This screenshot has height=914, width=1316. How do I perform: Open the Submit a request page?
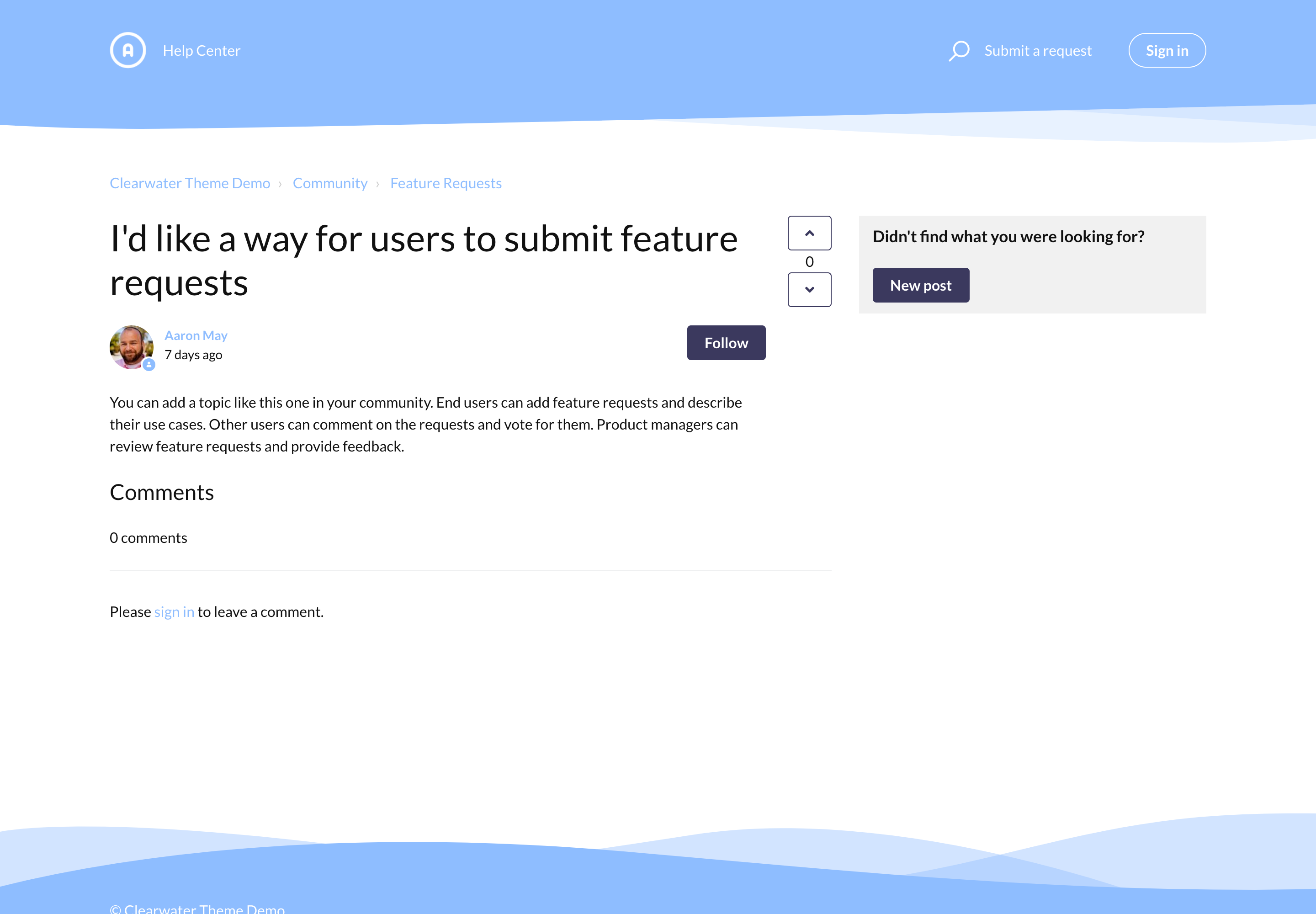(1038, 50)
